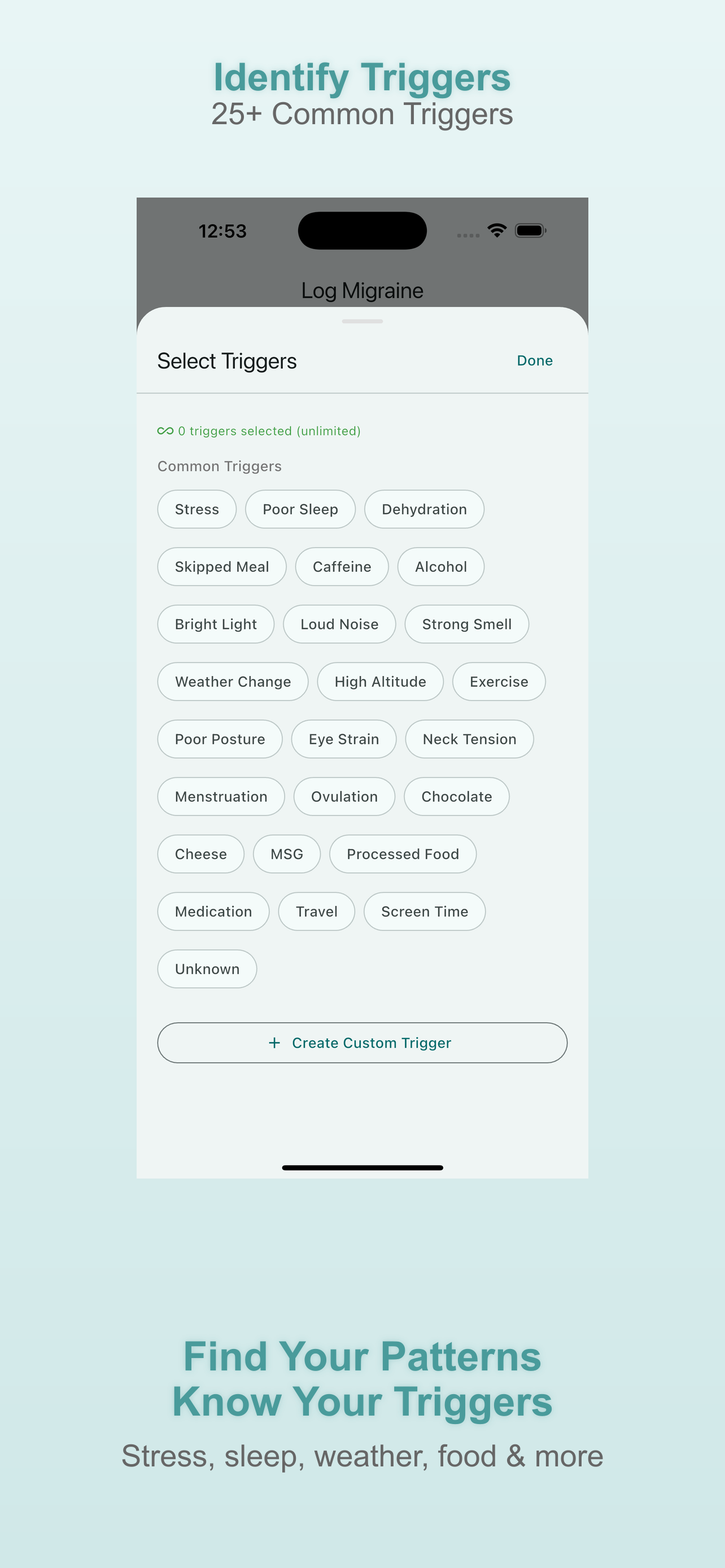This screenshot has height=1568, width=725.
Task: Click the sheet drag handle
Action: [362, 321]
